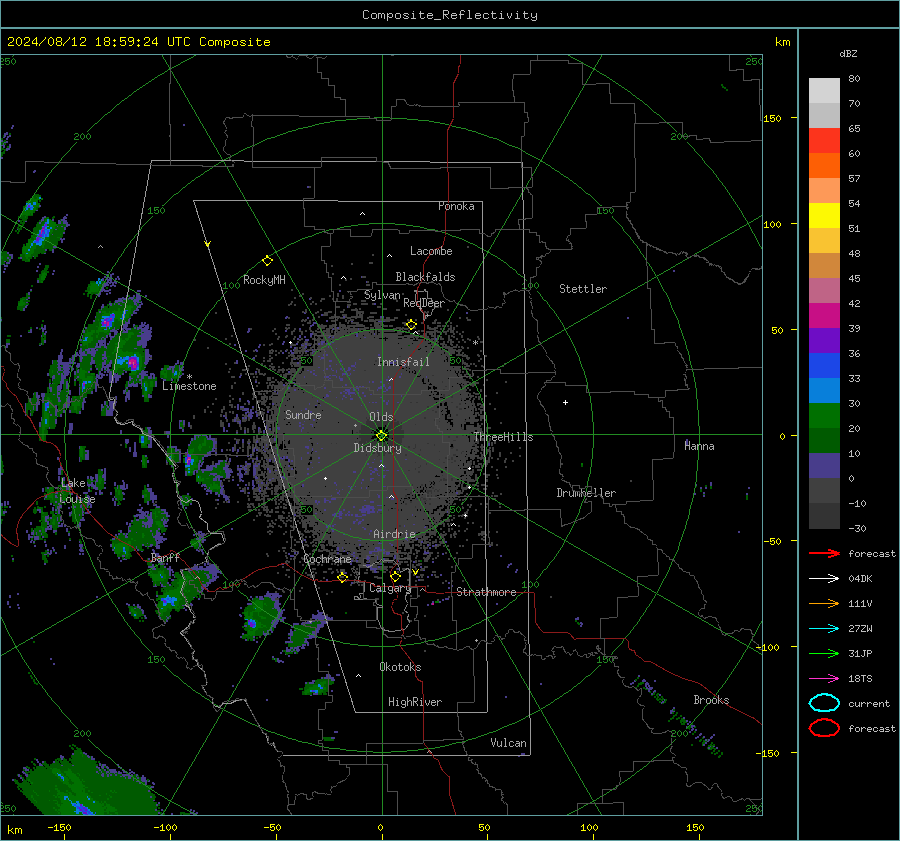This screenshot has height=841, width=900.
Task: Click the current legend text
Action: 869,703
